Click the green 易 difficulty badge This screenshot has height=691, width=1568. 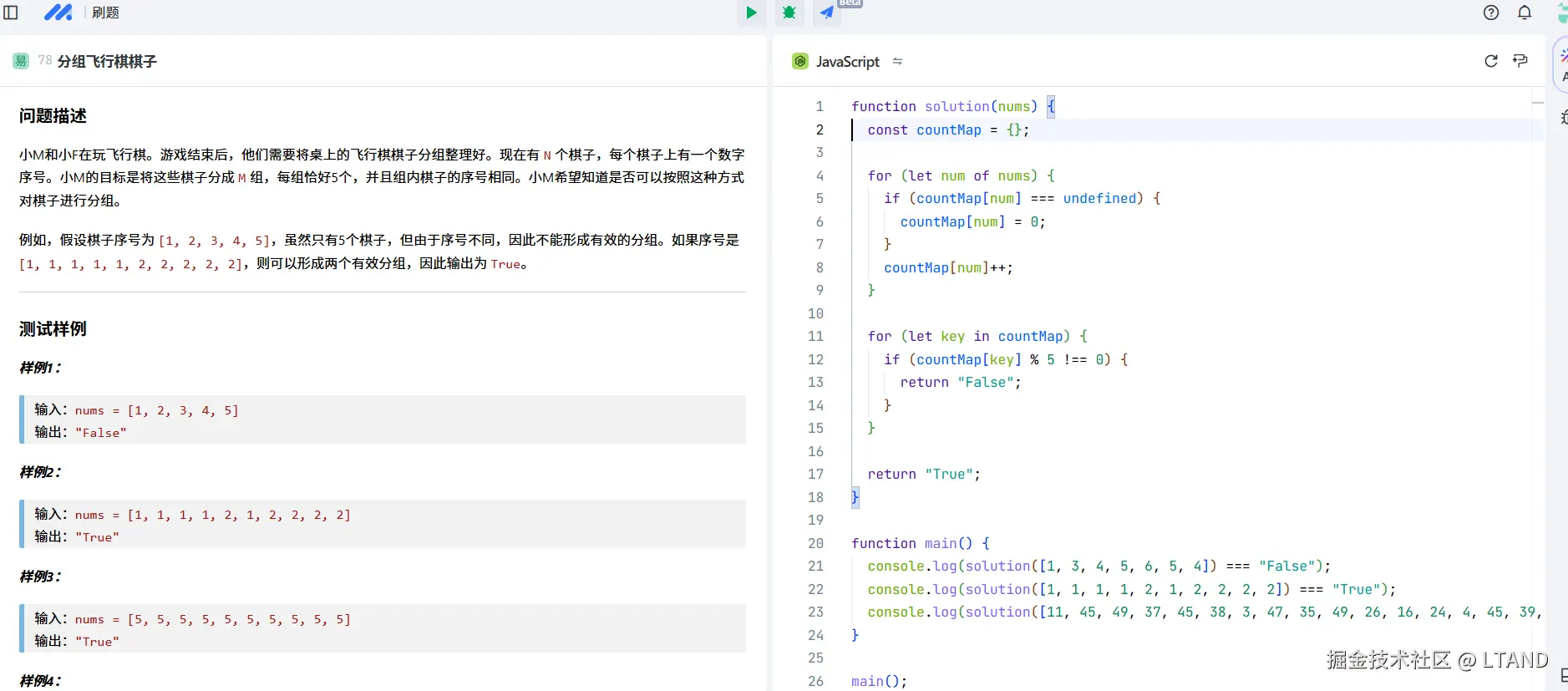pos(21,61)
